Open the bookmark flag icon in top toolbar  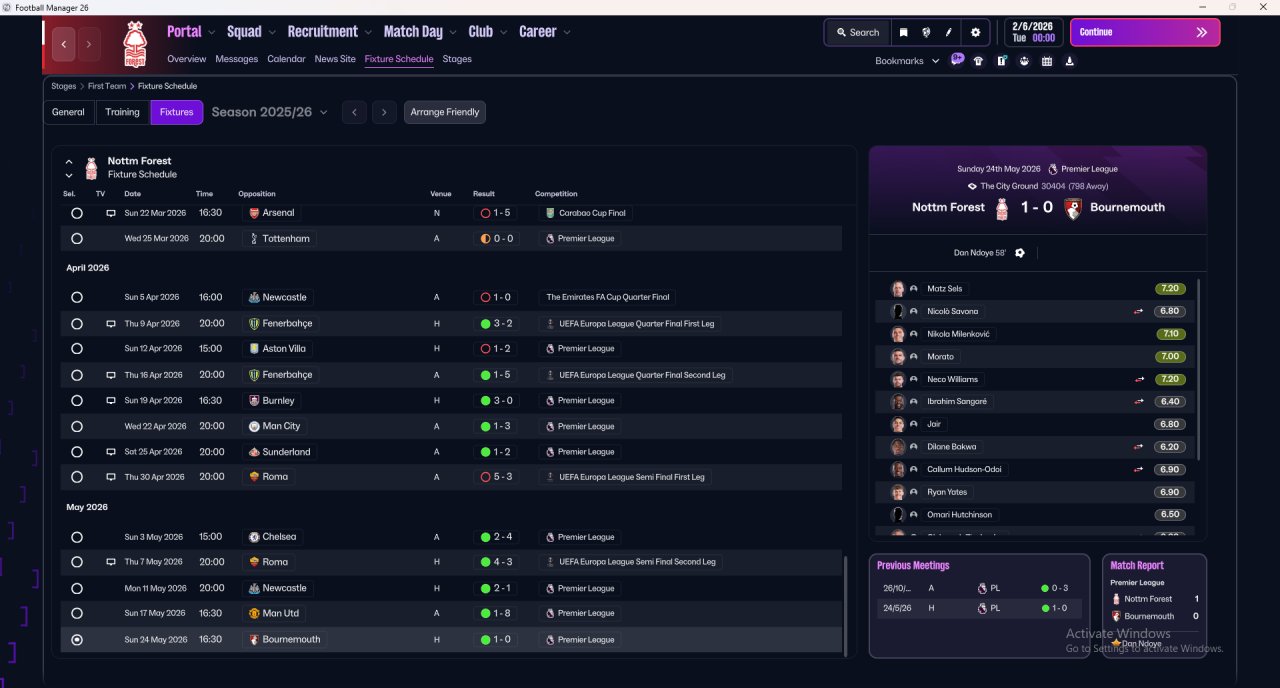click(903, 32)
